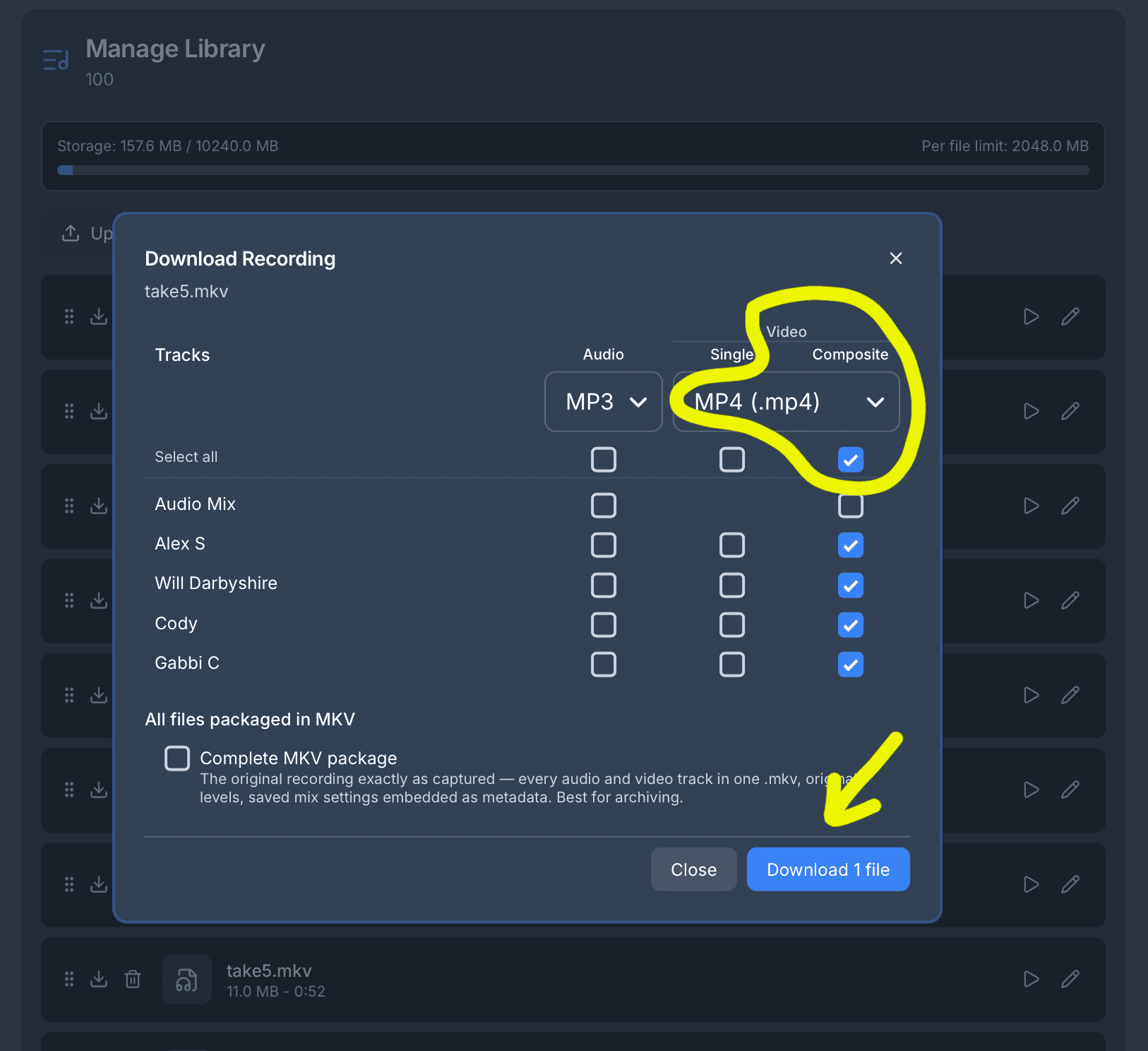Enable Gabbi C single video checkbox
Viewport: 1148px width, 1051px height.
point(732,665)
